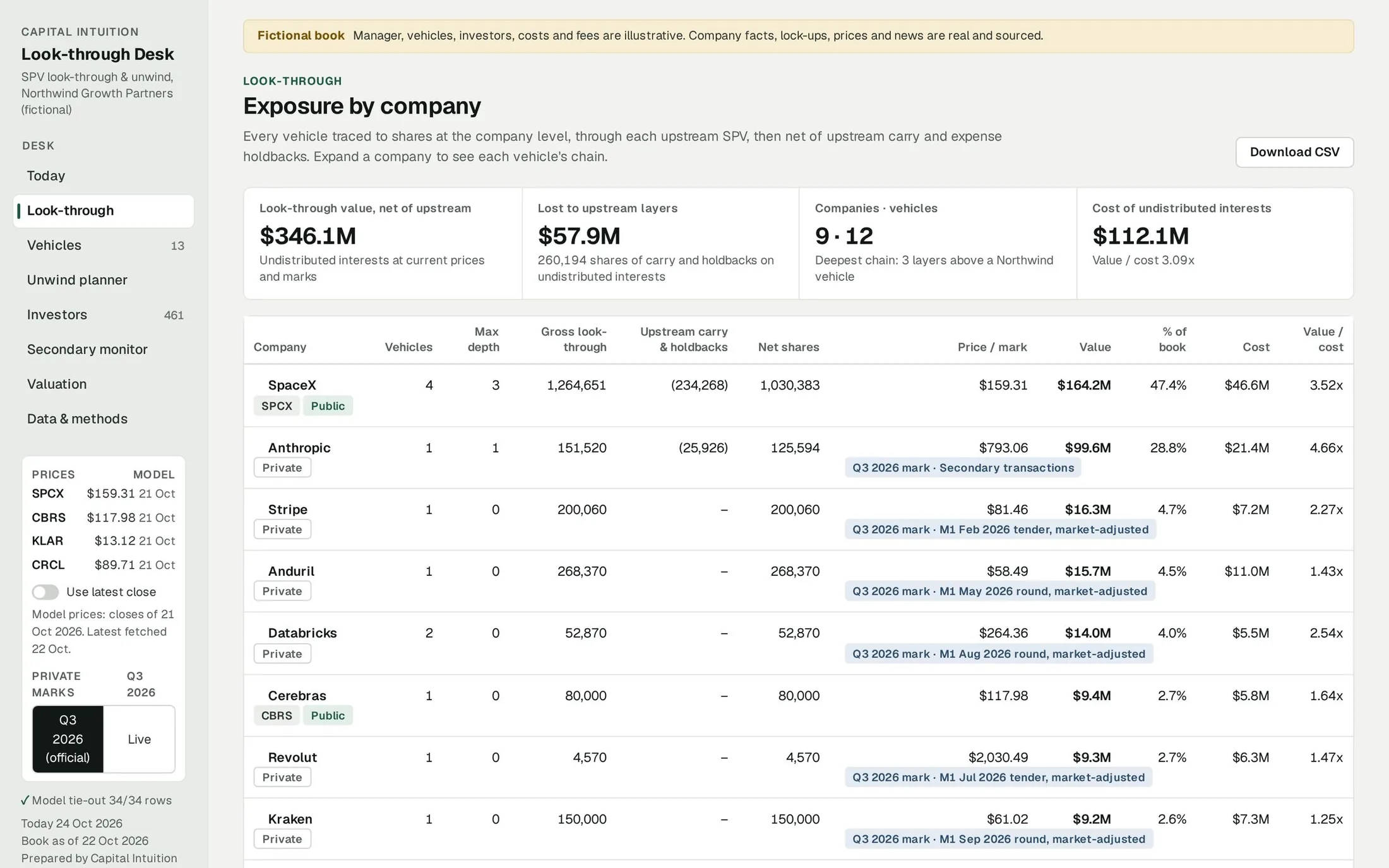Click the CRCL $89.71 price row
Screen dimensions: 1389x868
click(x=104, y=565)
